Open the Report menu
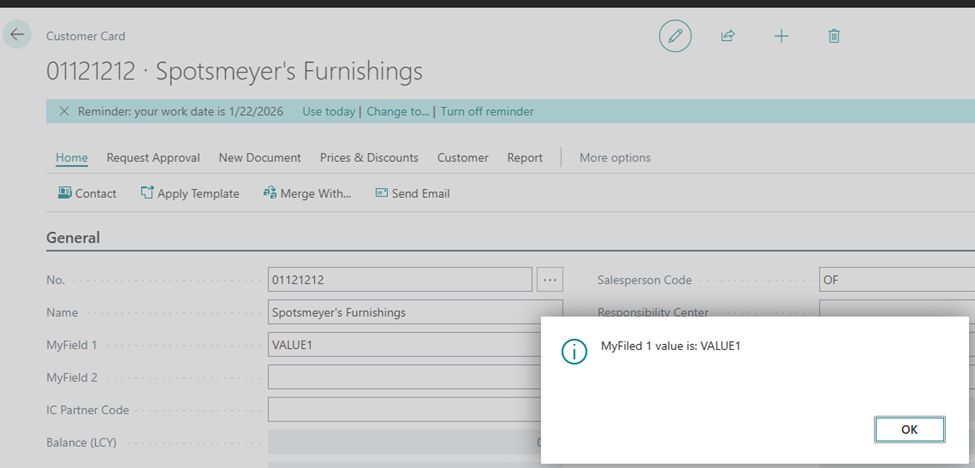This screenshot has height=468, width=975. (525, 158)
